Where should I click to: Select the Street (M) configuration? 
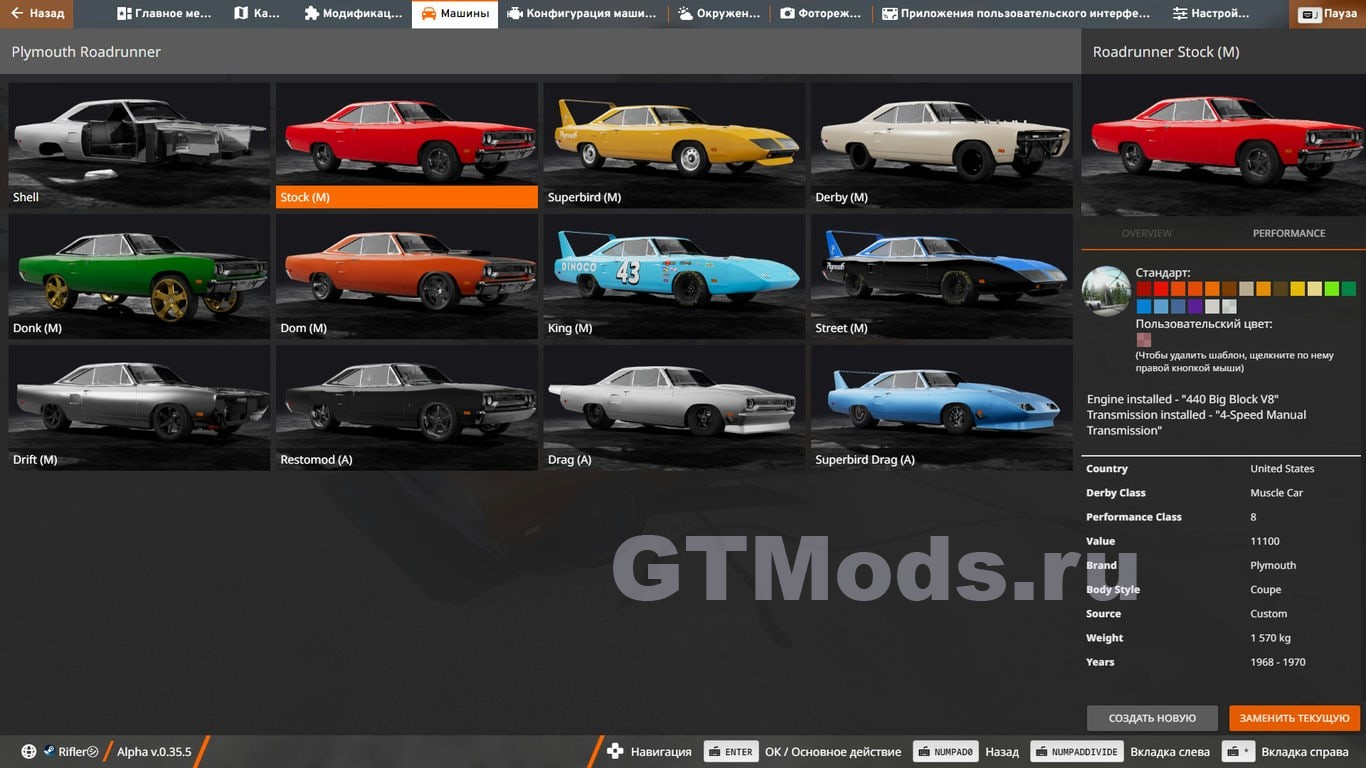tap(942, 276)
